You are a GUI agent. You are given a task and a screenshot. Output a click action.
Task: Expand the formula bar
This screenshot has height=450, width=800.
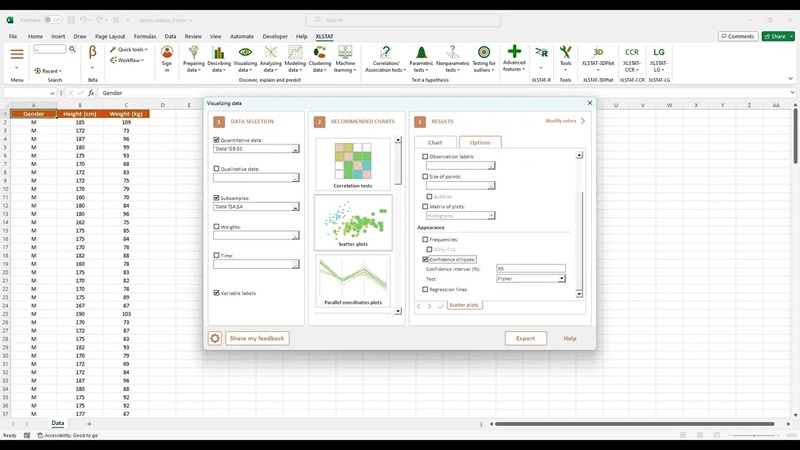[792, 93]
